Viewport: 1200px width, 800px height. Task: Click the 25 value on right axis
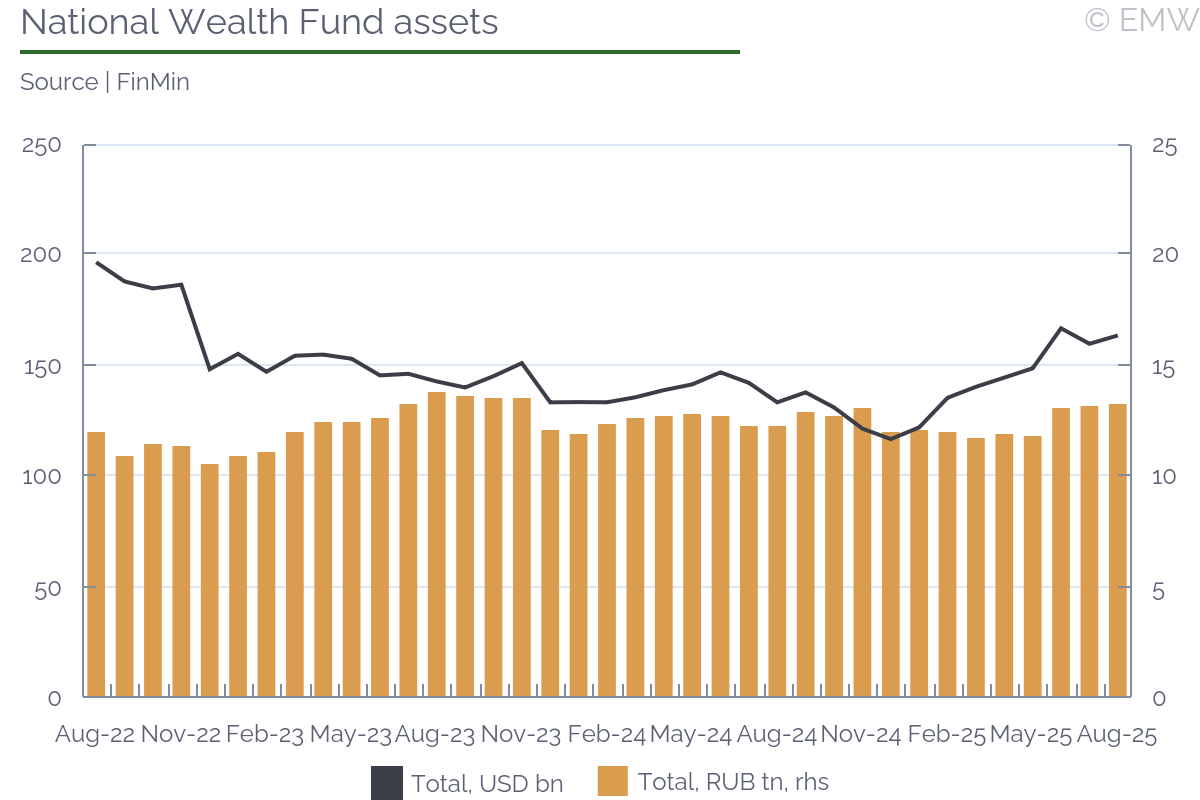[1163, 147]
